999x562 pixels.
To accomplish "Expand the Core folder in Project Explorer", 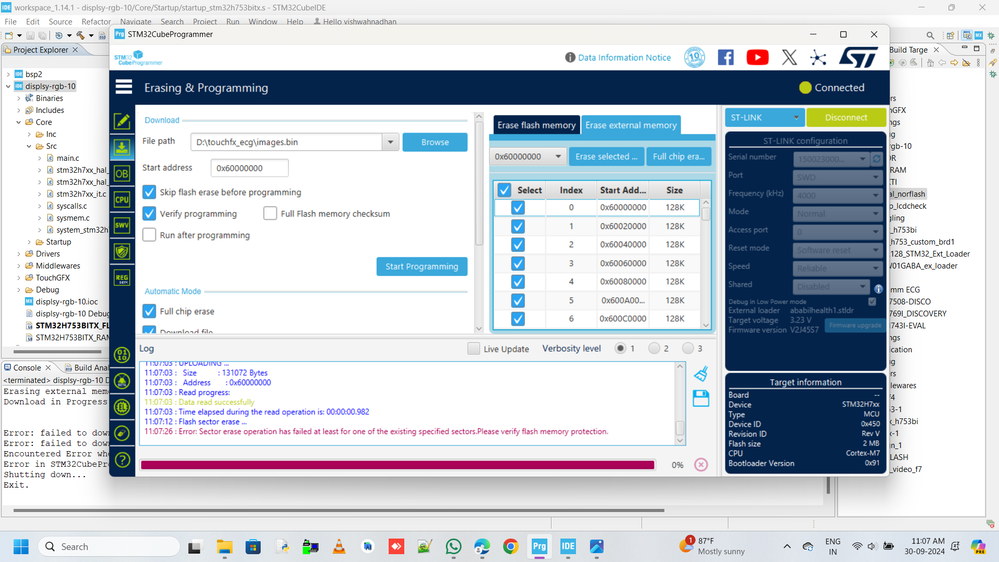I will (19, 122).
